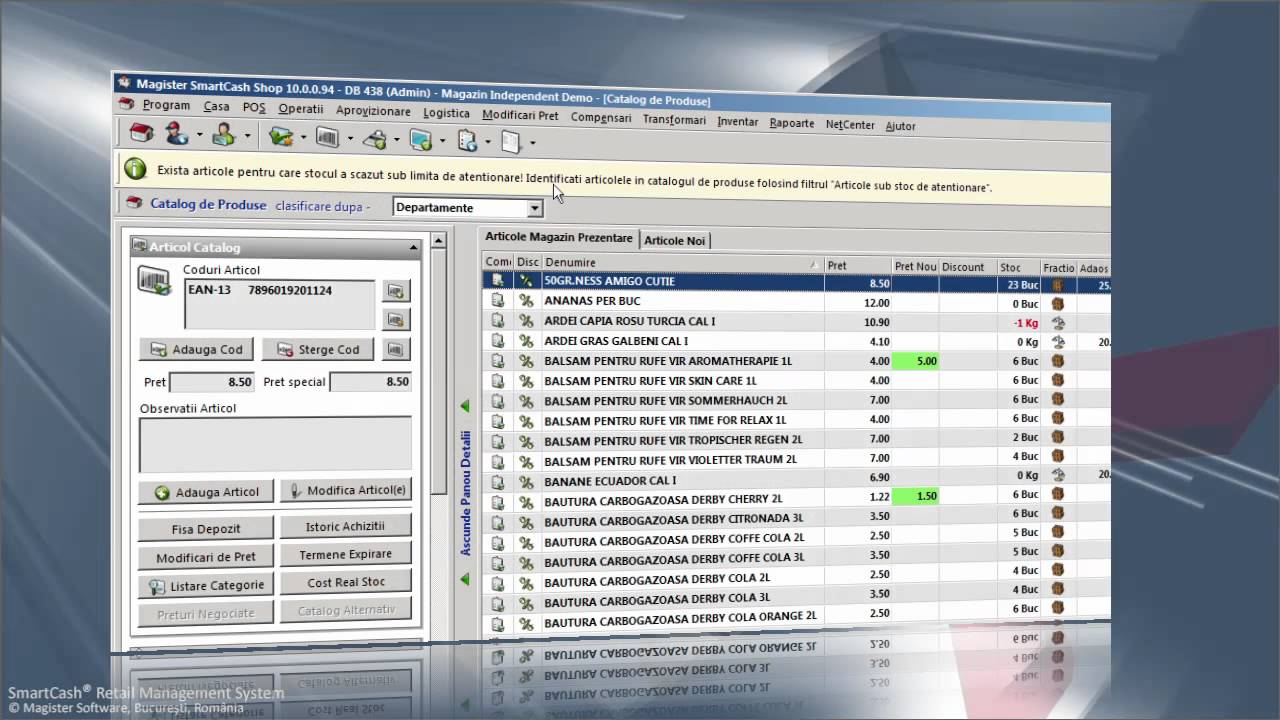Click the Sterge Cod button
The width and height of the screenshot is (1280, 720).
pyautogui.click(x=318, y=349)
